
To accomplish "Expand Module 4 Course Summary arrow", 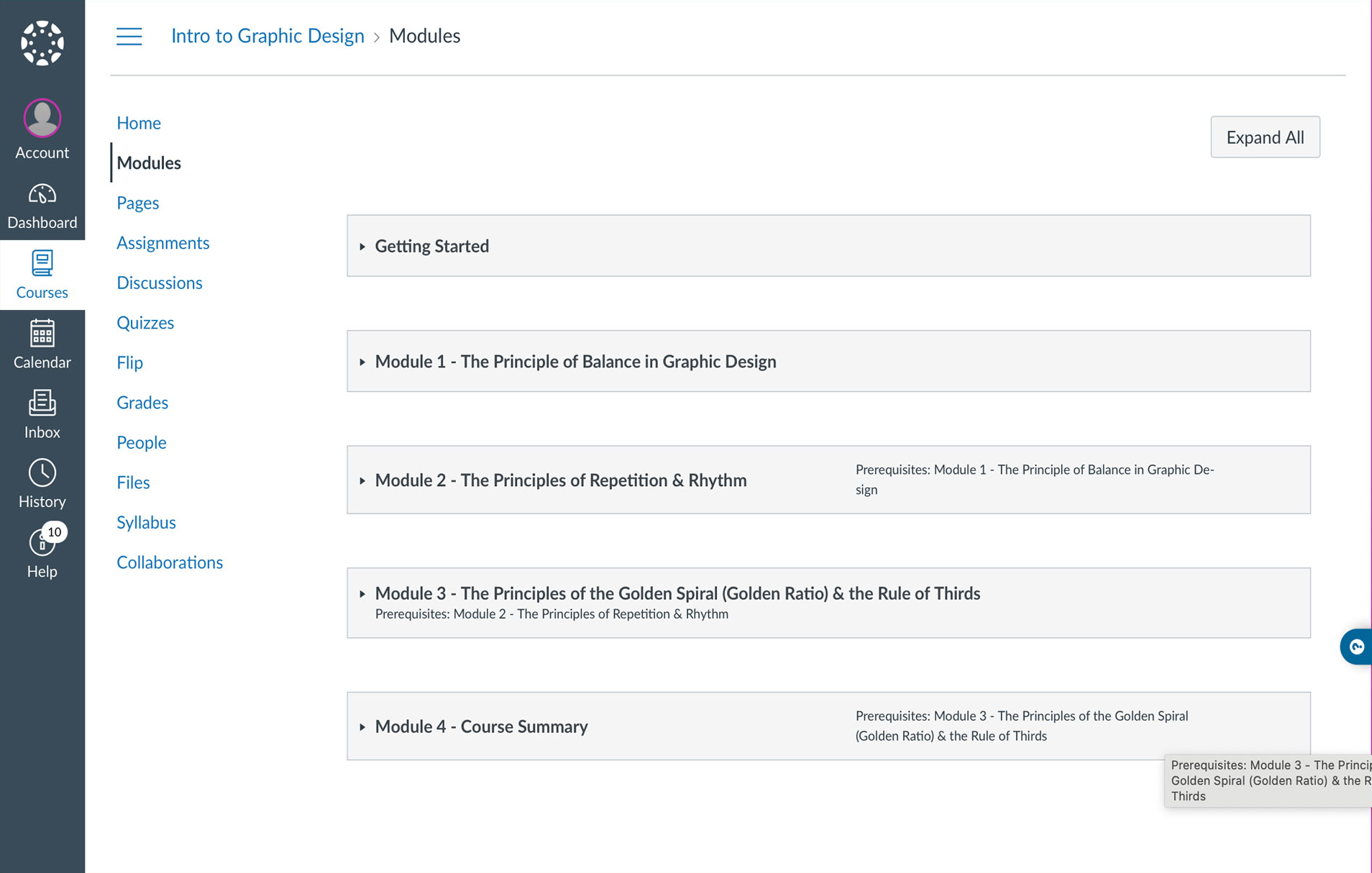I will click(x=363, y=727).
